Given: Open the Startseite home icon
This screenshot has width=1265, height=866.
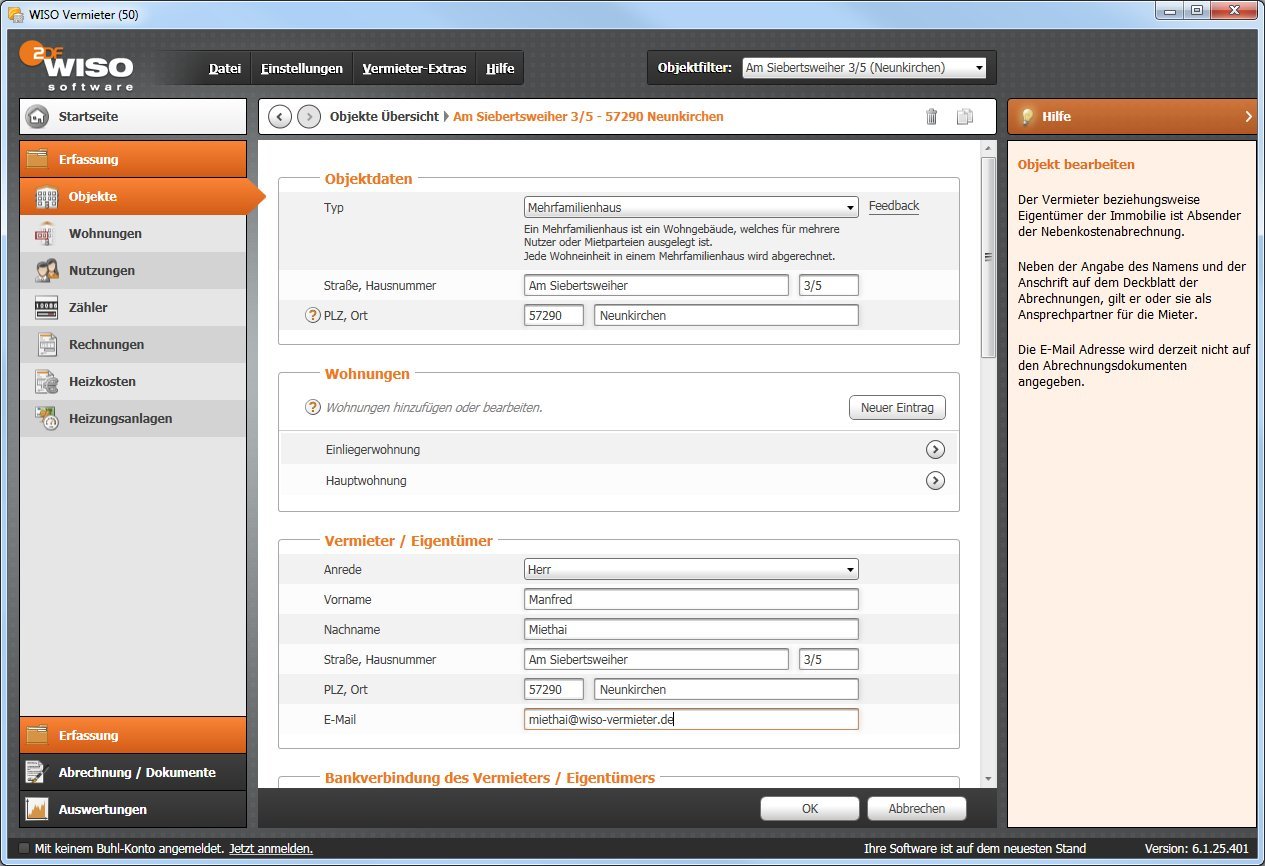Looking at the screenshot, I should pyautogui.click(x=37, y=116).
